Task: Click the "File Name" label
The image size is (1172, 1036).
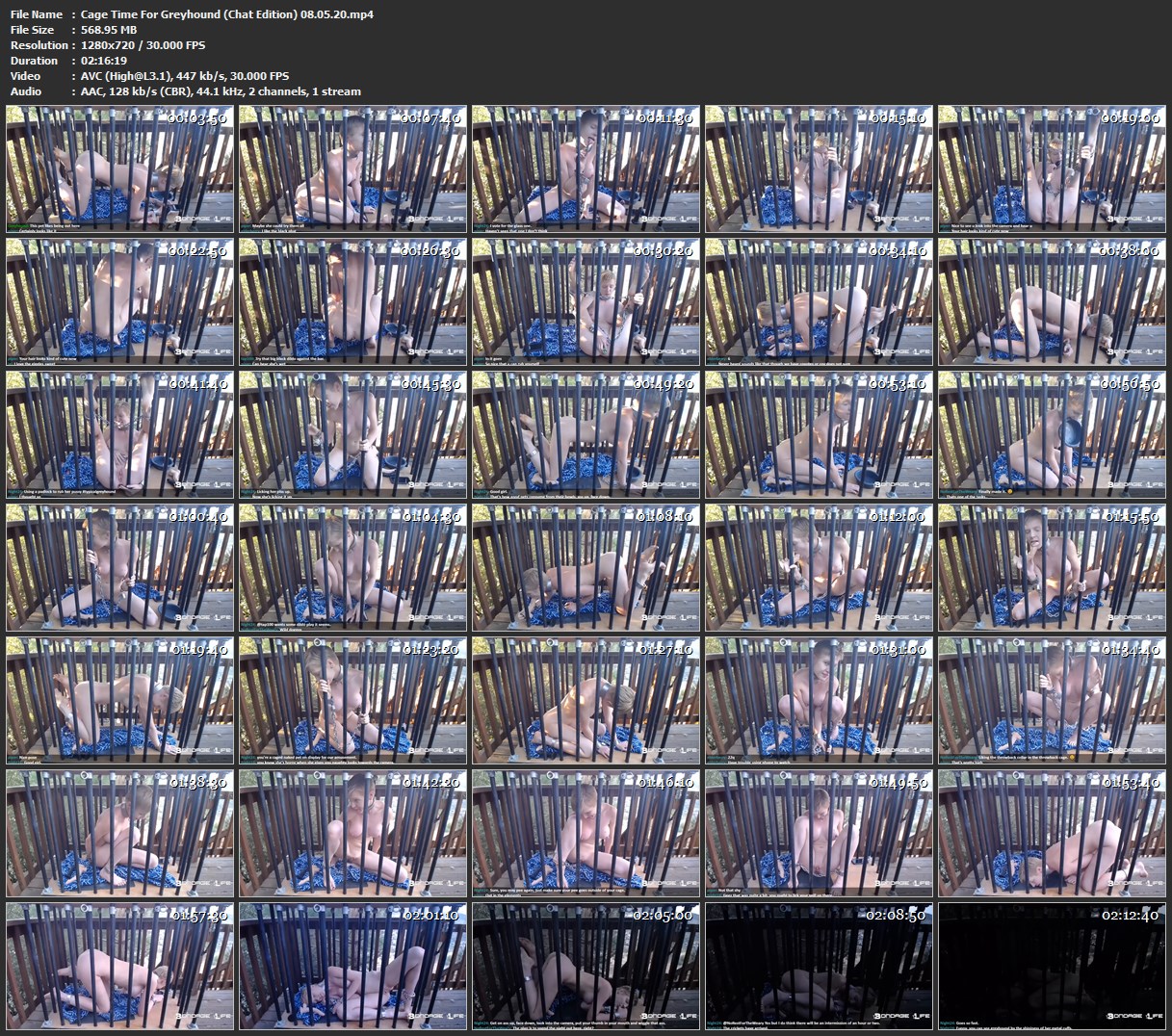Action: pos(36,14)
